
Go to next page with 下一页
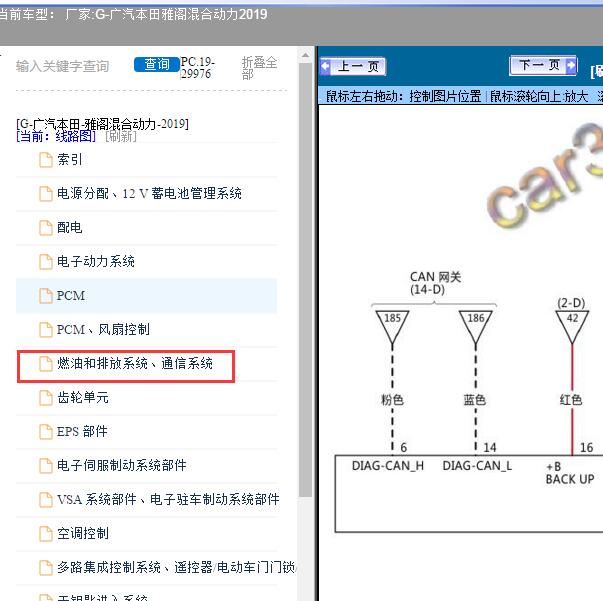tap(543, 66)
